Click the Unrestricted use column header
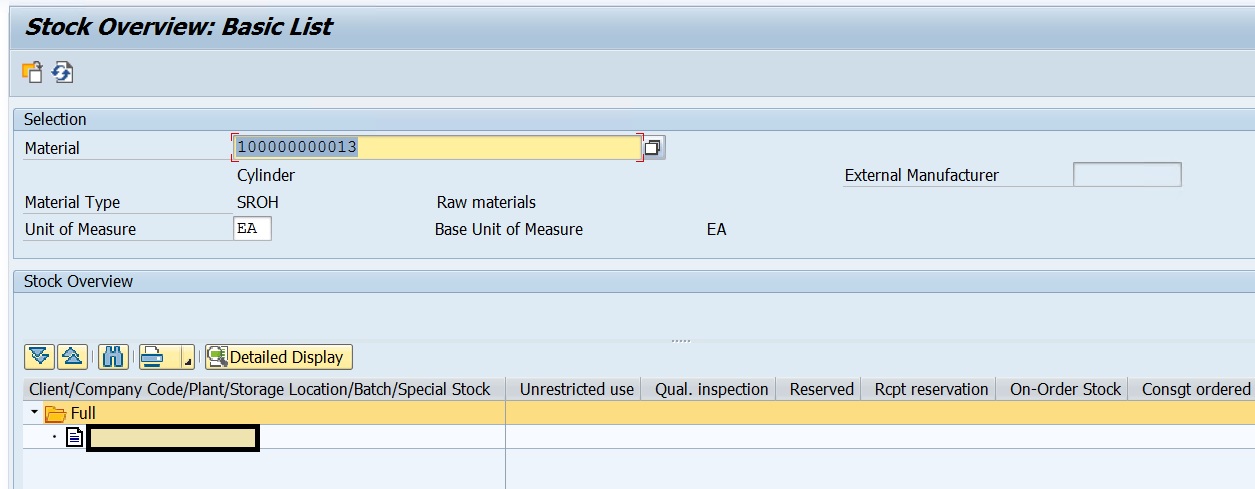Image resolution: width=1255 pixels, height=489 pixels. pos(576,389)
